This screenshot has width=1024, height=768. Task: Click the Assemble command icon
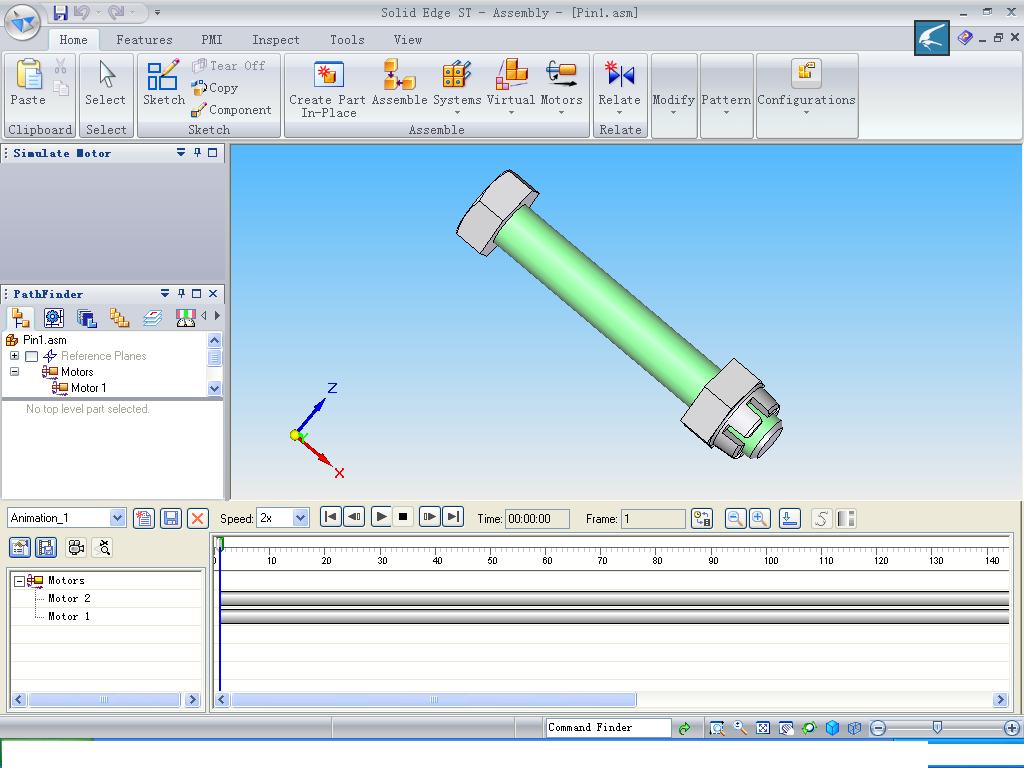(x=399, y=83)
